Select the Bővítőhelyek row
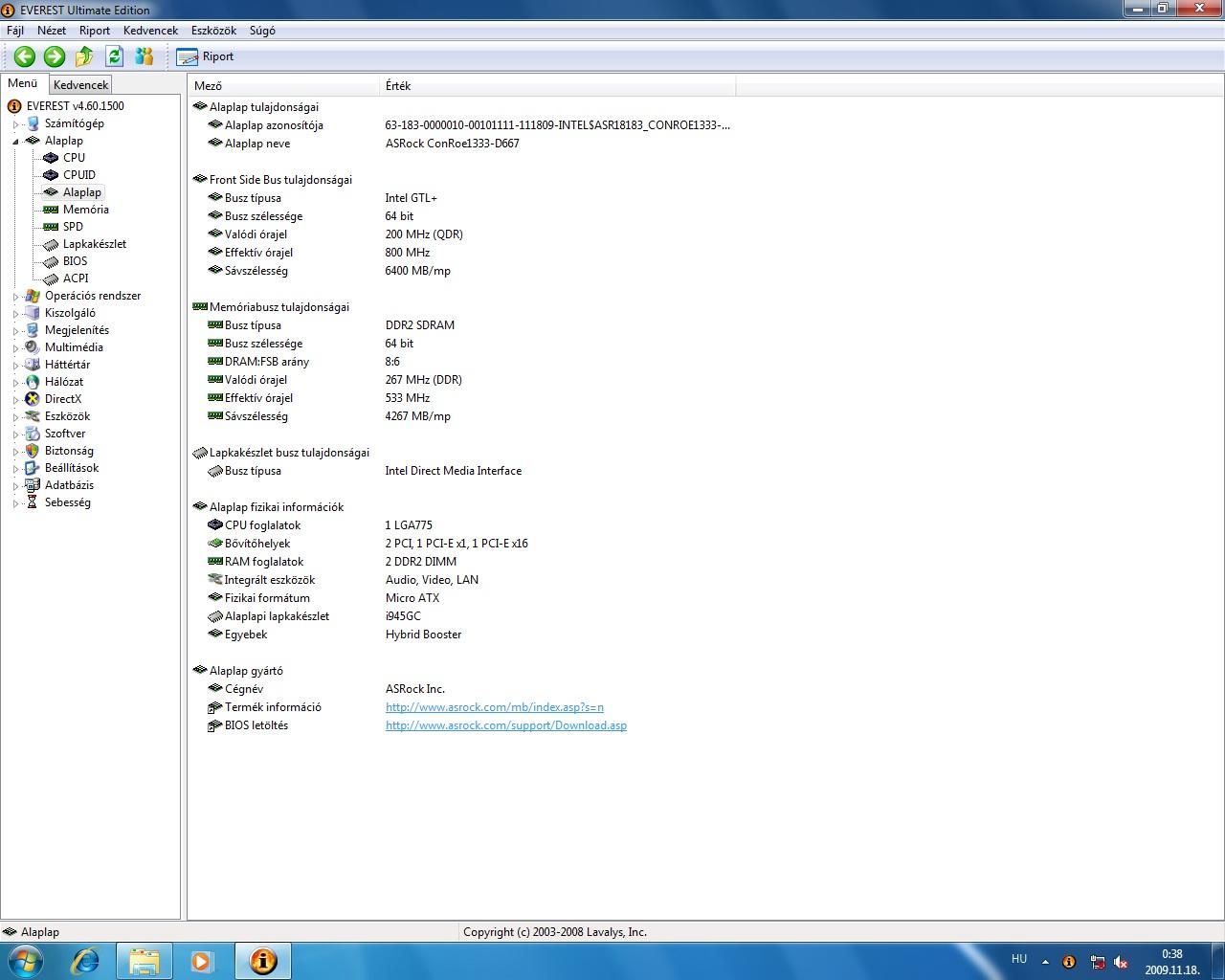Viewport: 1225px width, 980px height. (x=463, y=544)
